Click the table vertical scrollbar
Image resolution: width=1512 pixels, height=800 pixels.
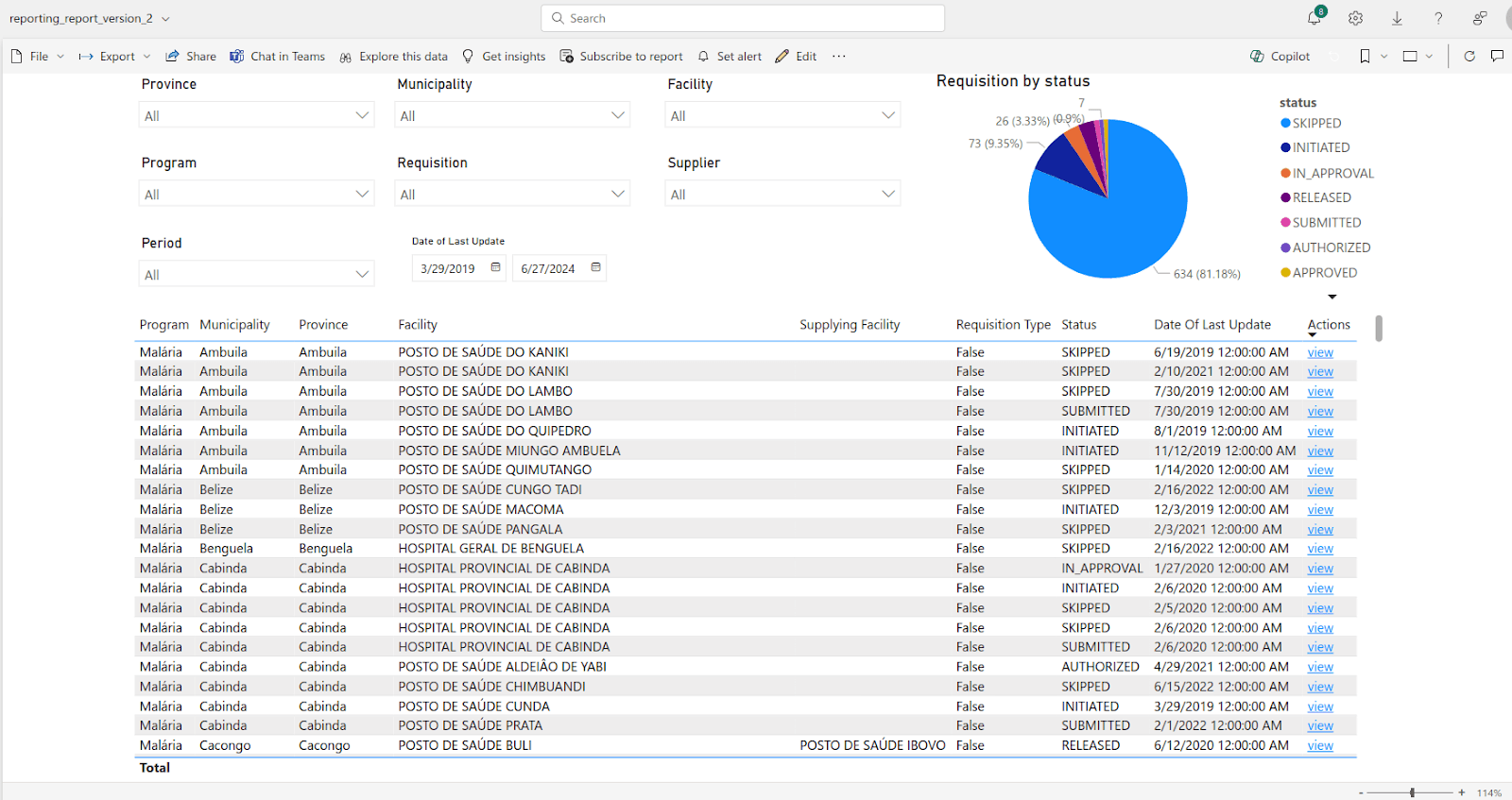(1379, 328)
